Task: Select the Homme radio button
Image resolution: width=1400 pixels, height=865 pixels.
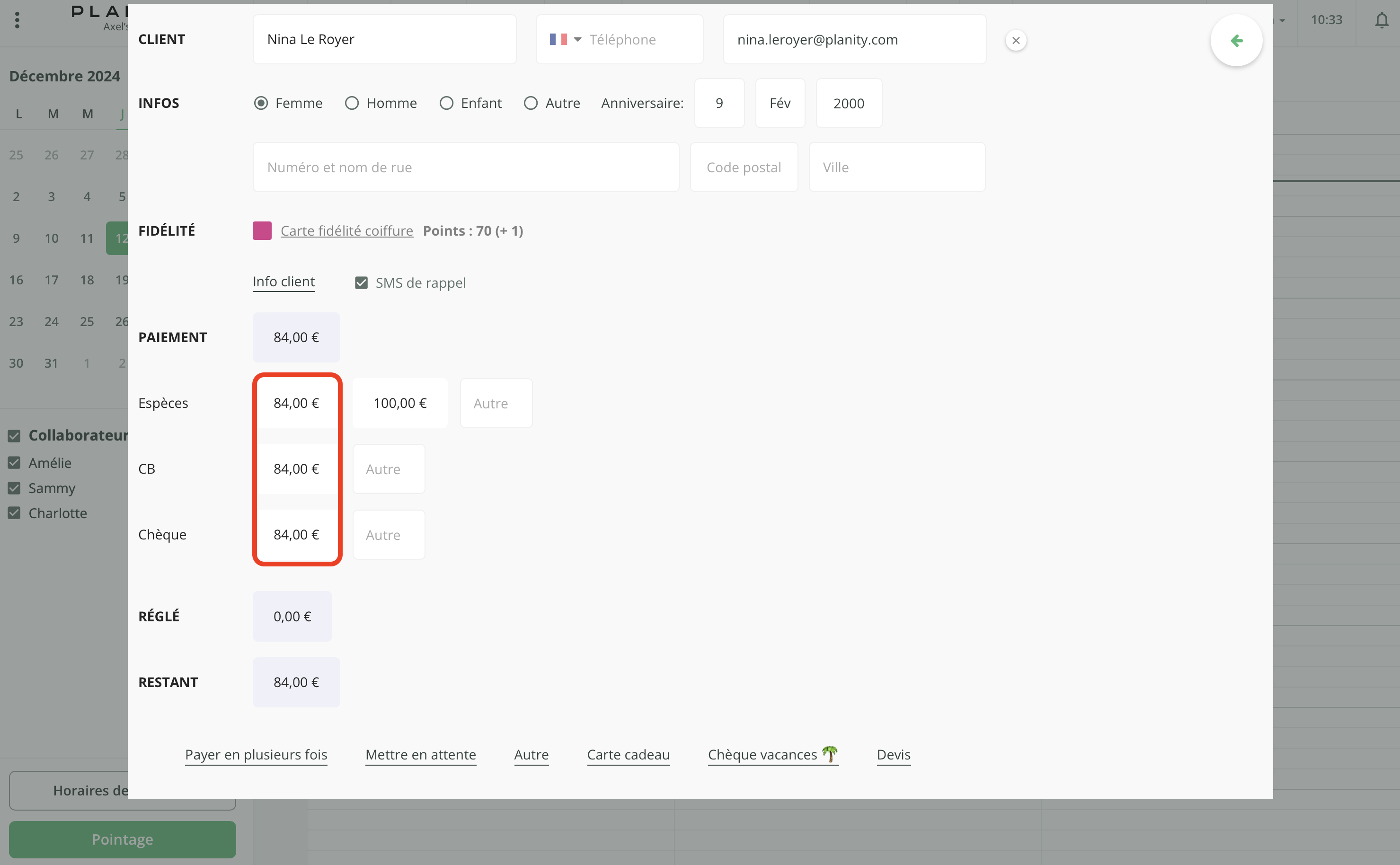Action: (352, 103)
